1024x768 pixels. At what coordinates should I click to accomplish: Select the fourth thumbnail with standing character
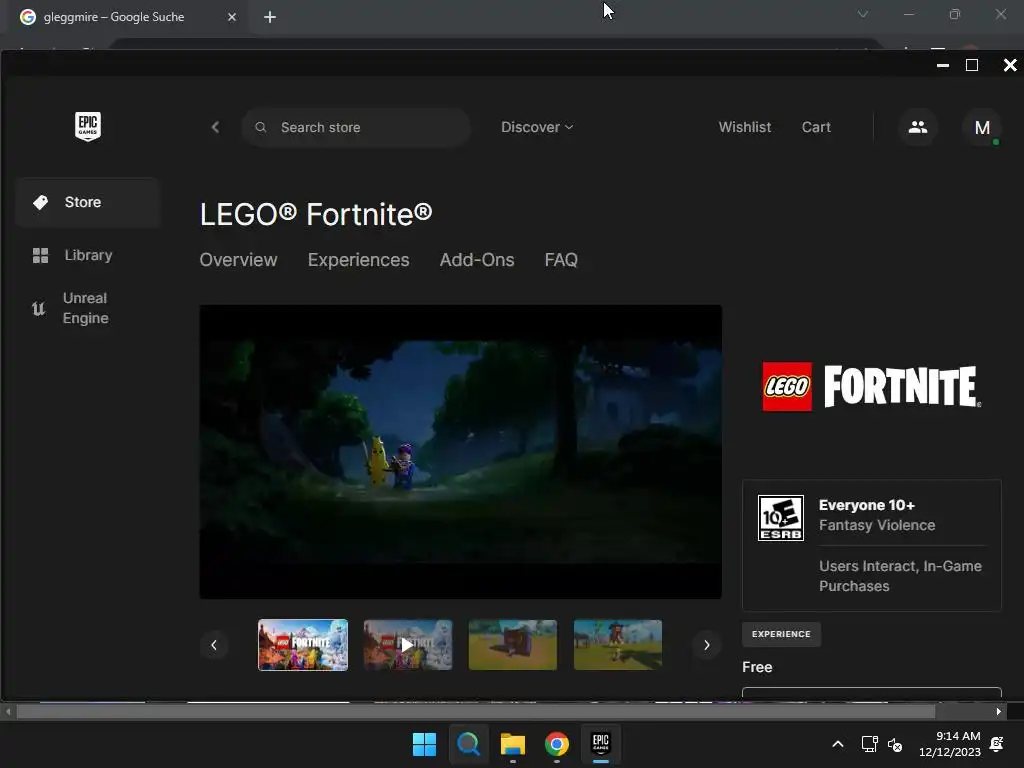click(618, 645)
